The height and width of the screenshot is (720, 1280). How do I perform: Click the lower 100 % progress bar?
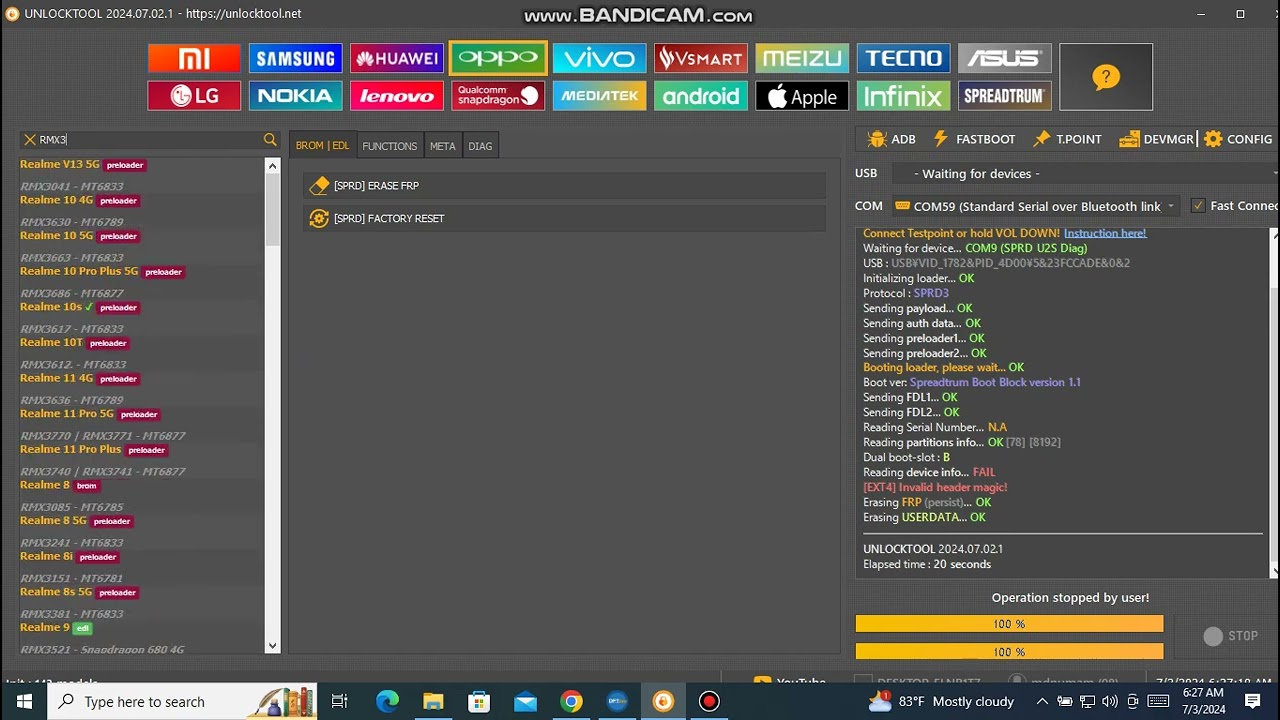click(1009, 652)
